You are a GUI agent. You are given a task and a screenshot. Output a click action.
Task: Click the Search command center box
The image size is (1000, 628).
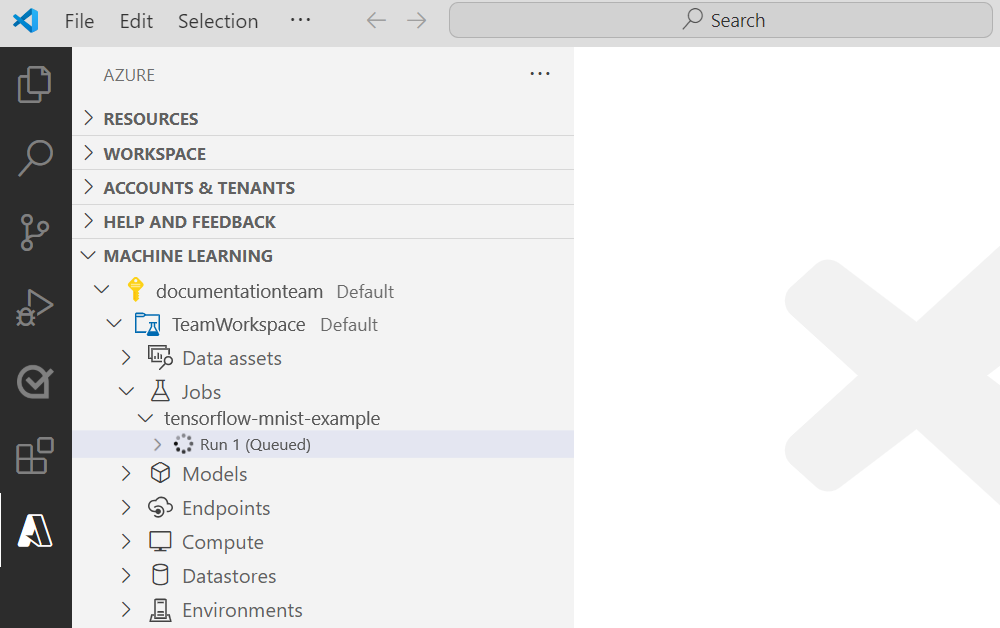[720, 20]
